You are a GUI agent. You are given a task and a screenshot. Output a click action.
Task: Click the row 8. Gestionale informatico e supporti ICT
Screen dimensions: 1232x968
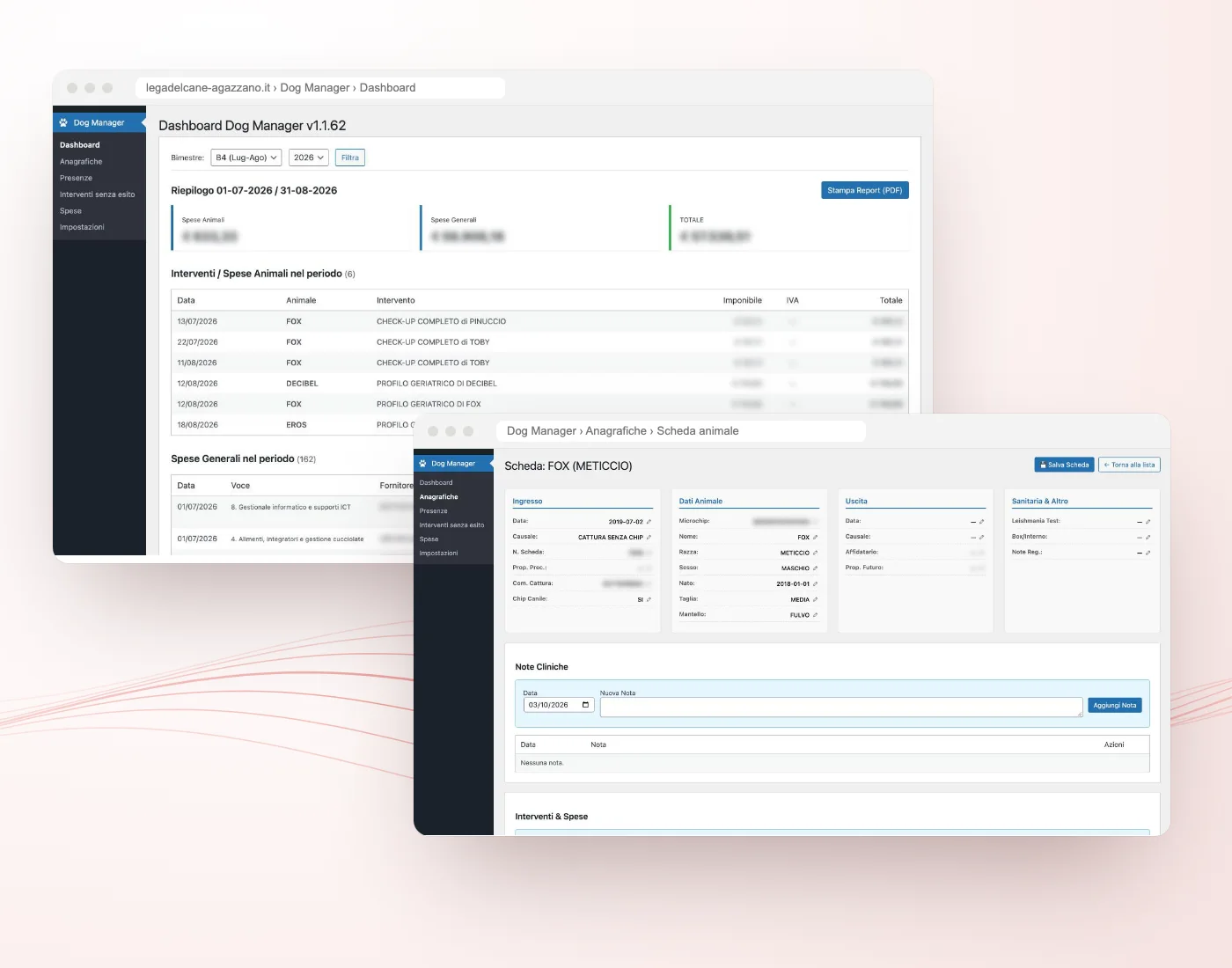click(x=290, y=507)
